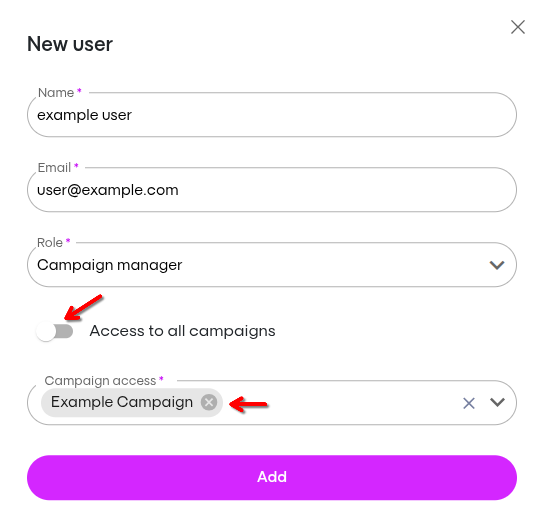544x527 pixels.
Task: Open the Role dropdown arrow
Action: 497,265
